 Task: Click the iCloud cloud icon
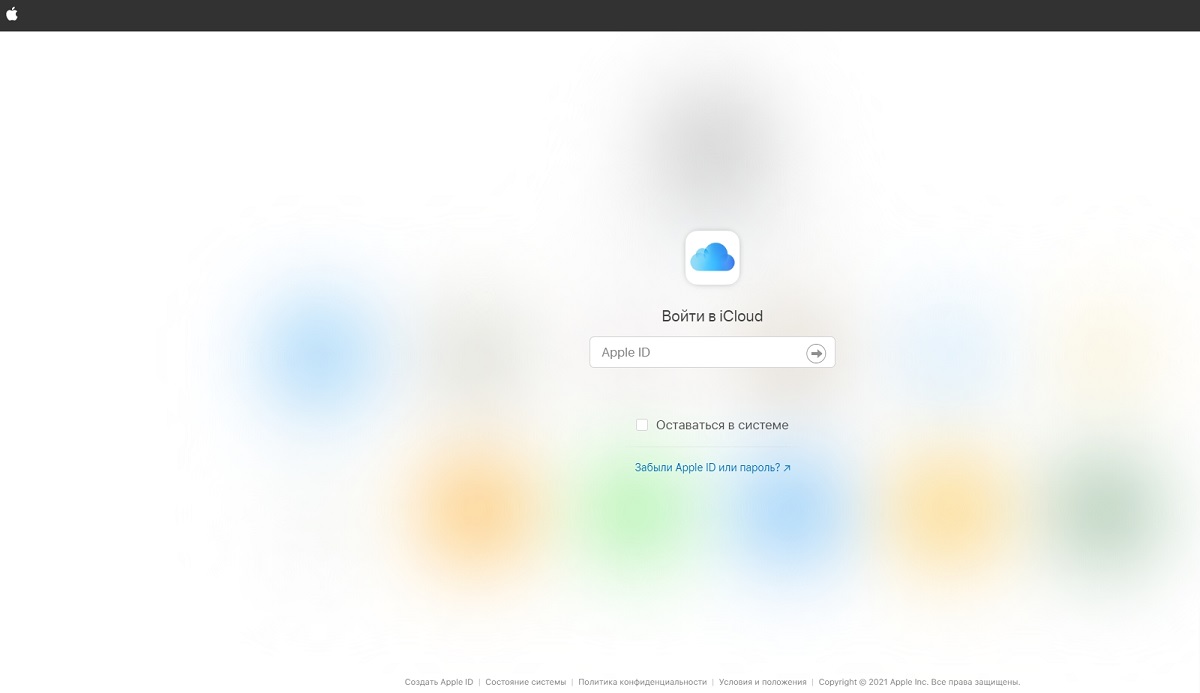(712, 258)
